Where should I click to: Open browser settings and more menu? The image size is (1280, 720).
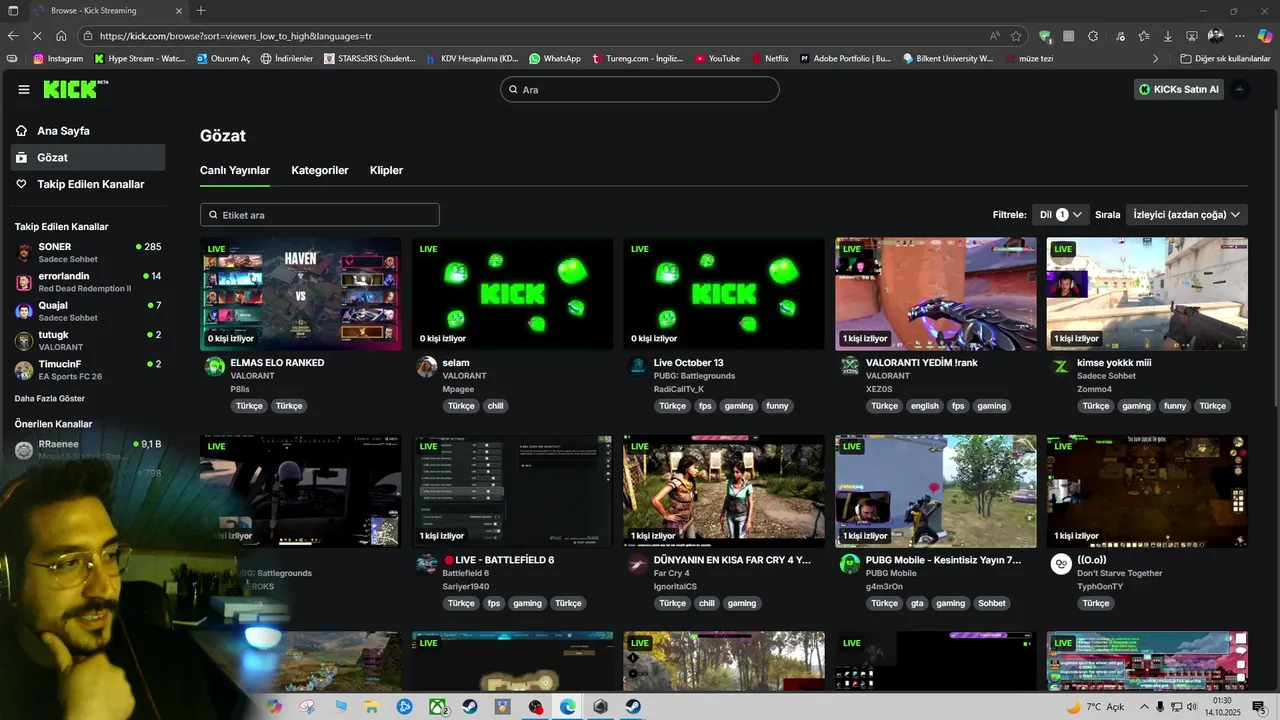1240,36
